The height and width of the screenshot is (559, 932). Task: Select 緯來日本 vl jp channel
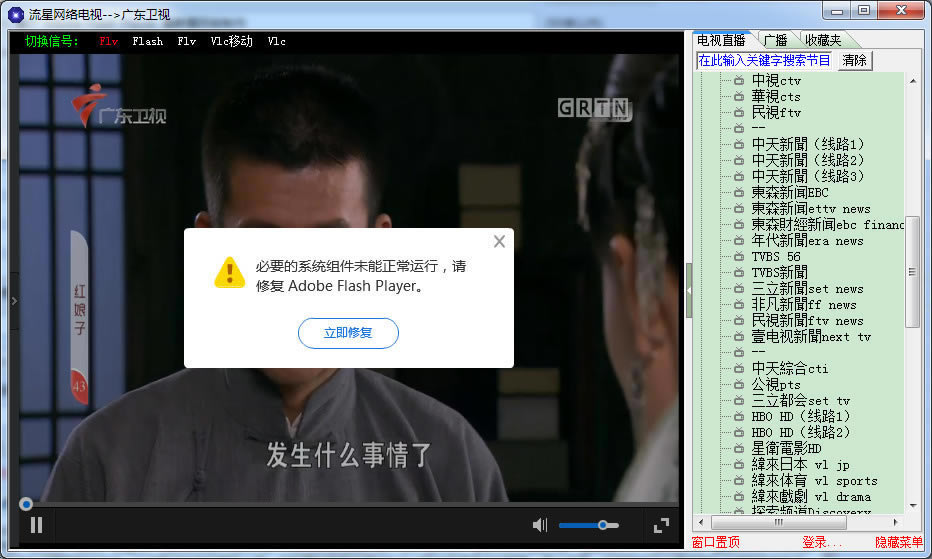800,464
